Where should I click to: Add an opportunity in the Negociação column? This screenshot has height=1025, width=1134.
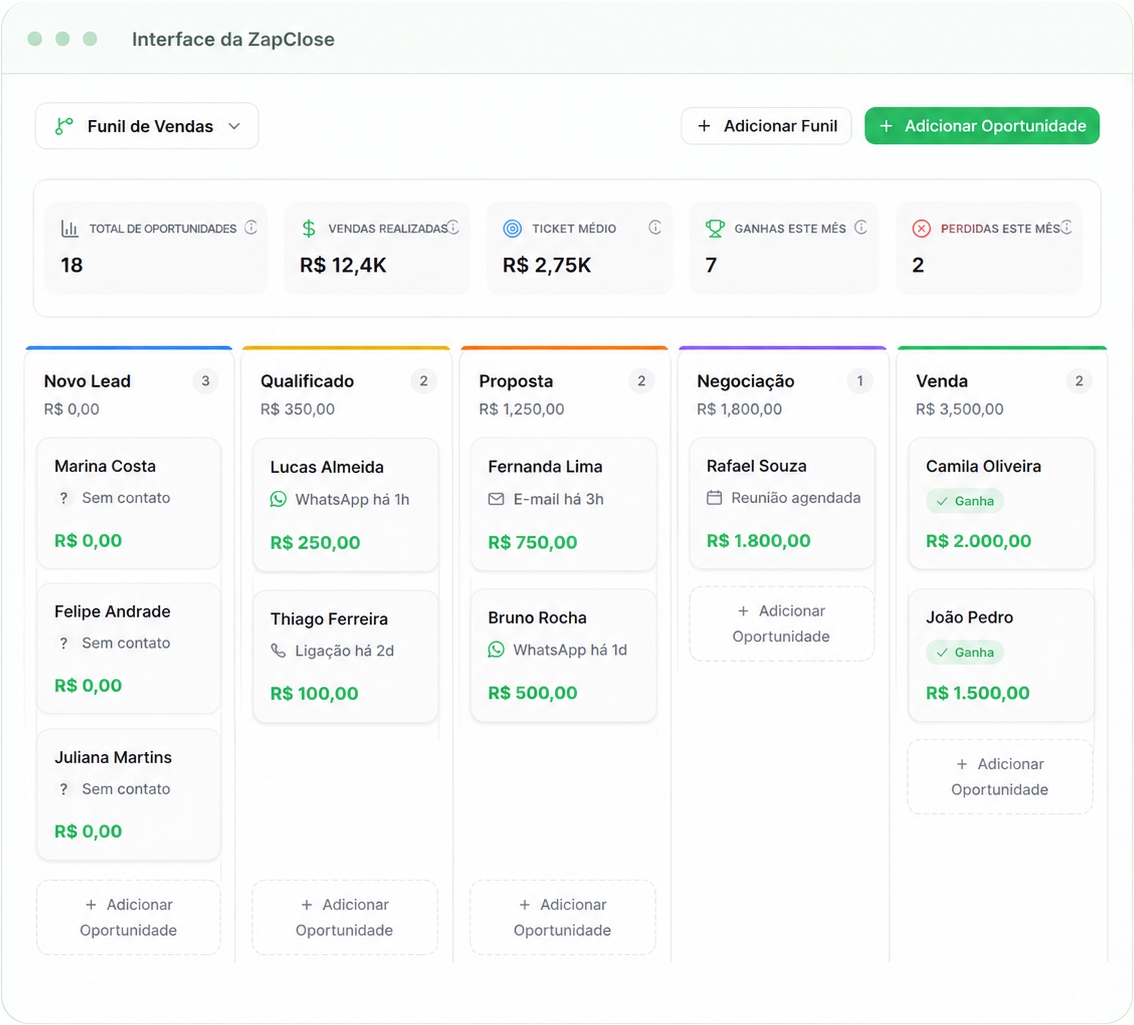coord(782,624)
